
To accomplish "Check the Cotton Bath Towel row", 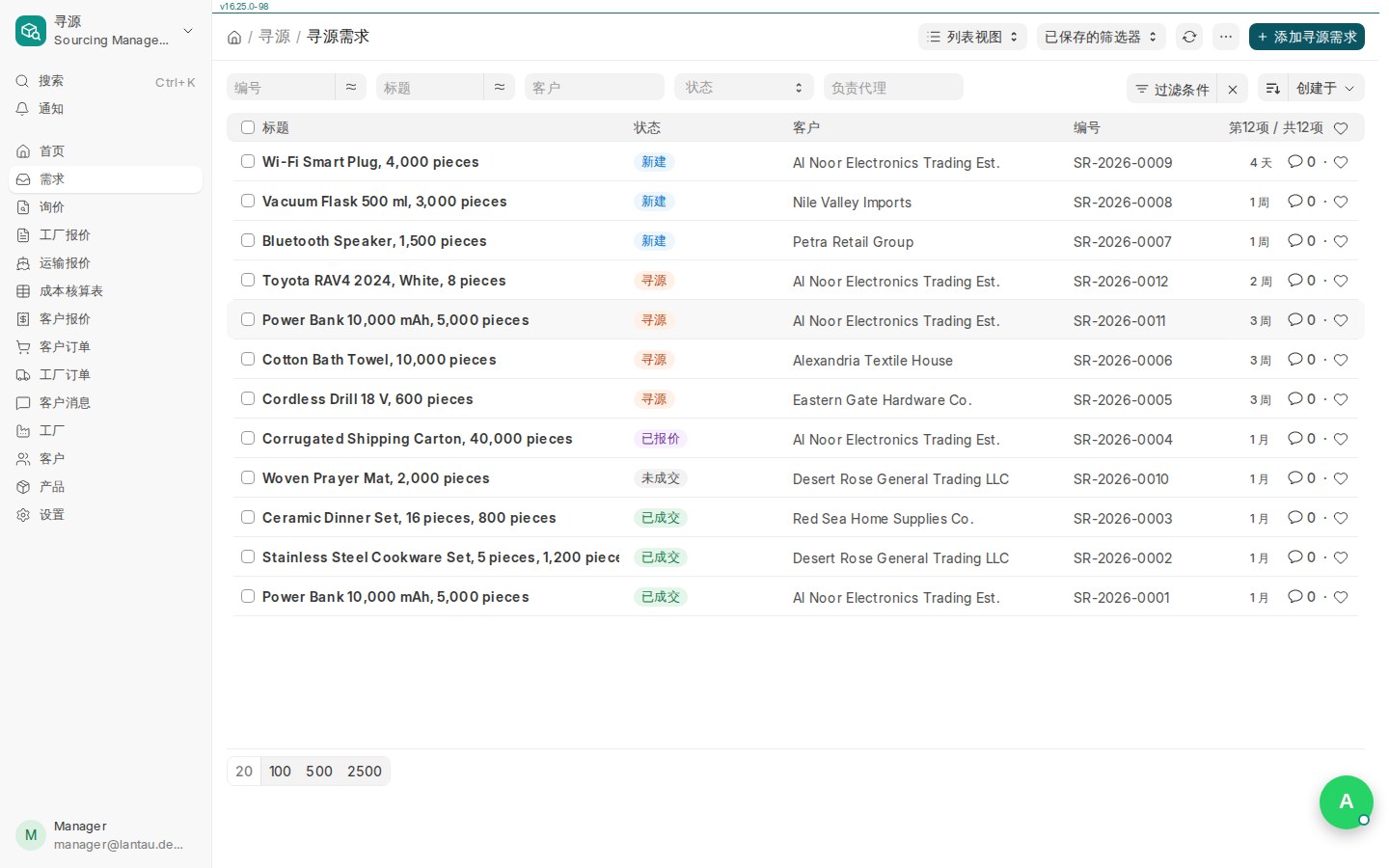I will pos(248,359).
